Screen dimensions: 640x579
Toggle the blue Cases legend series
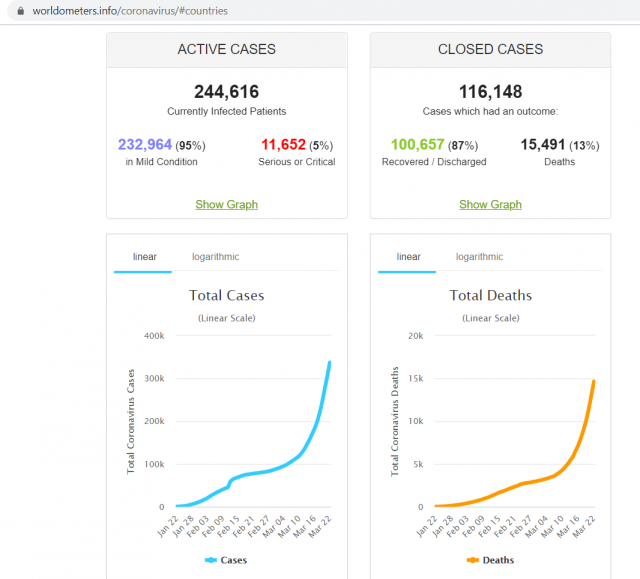tap(226, 560)
